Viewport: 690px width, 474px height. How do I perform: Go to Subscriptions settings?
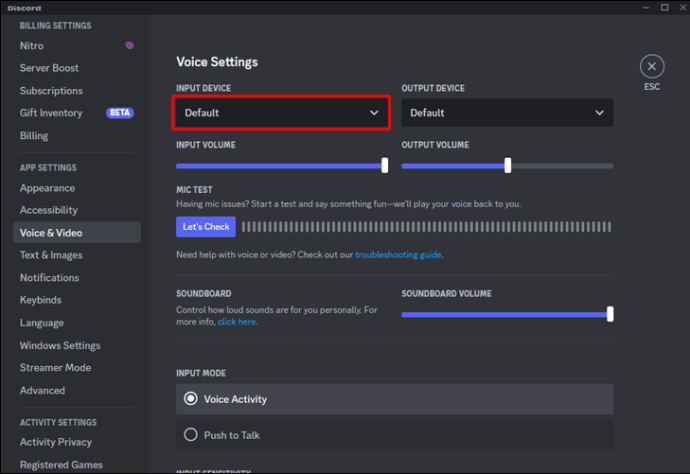click(51, 91)
